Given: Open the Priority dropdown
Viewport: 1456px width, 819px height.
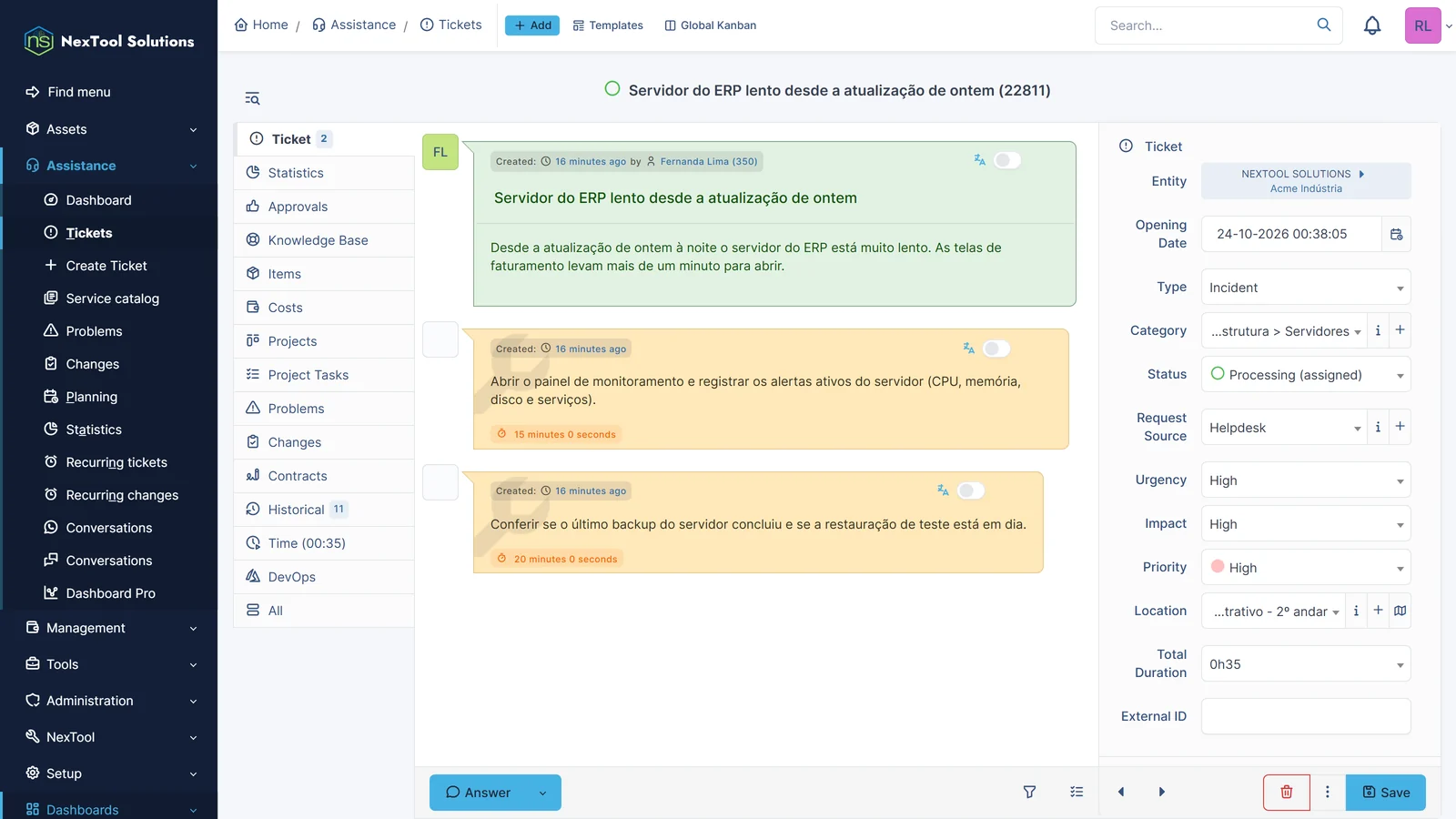Looking at the screenshot, I should pos(1306,568).
